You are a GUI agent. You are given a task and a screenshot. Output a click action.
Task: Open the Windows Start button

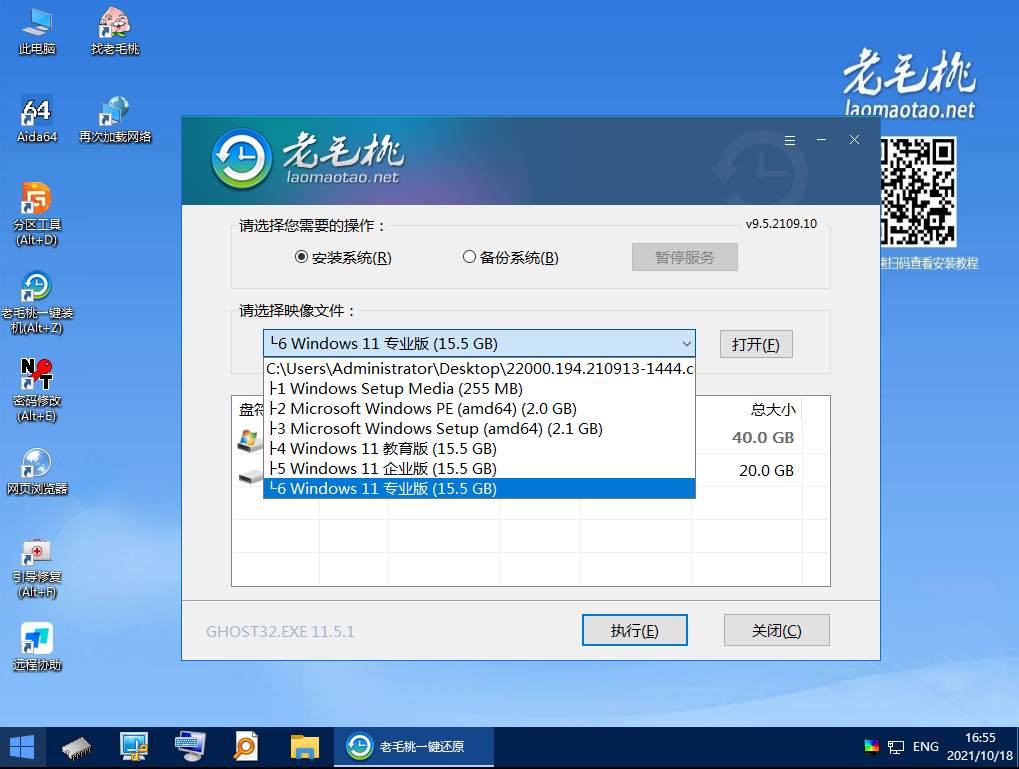[22, 748]
